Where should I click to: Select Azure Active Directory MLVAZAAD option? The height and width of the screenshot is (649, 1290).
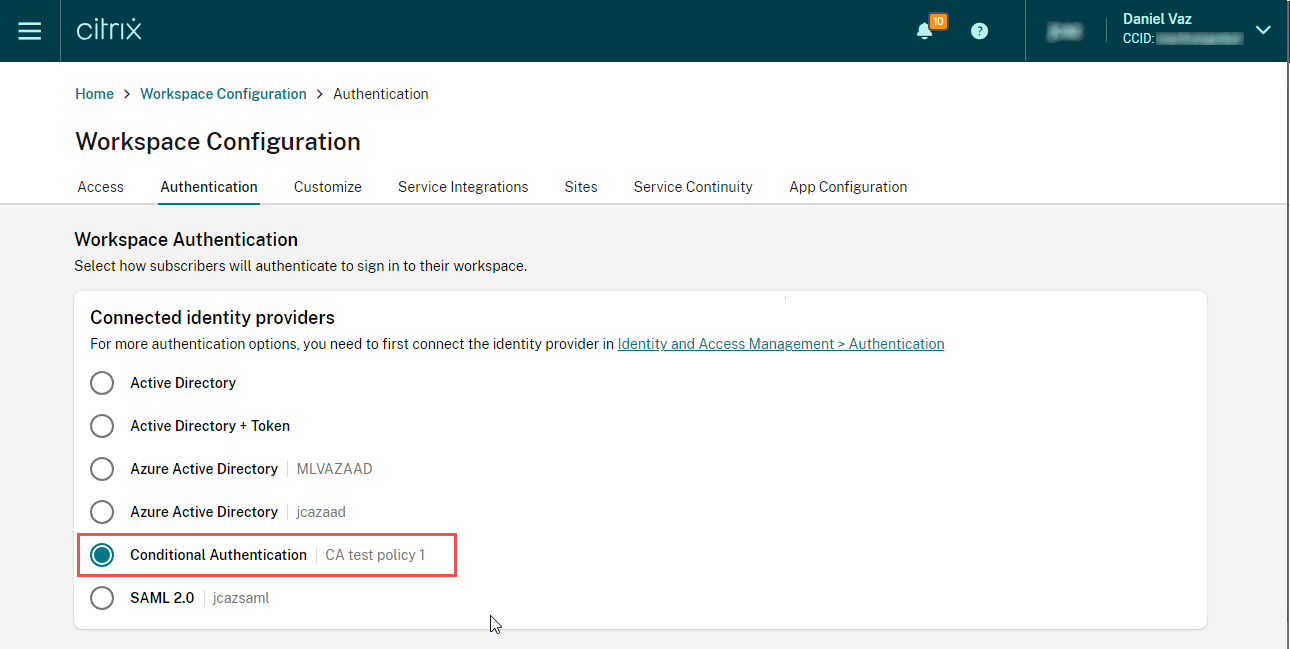point(102,469)
